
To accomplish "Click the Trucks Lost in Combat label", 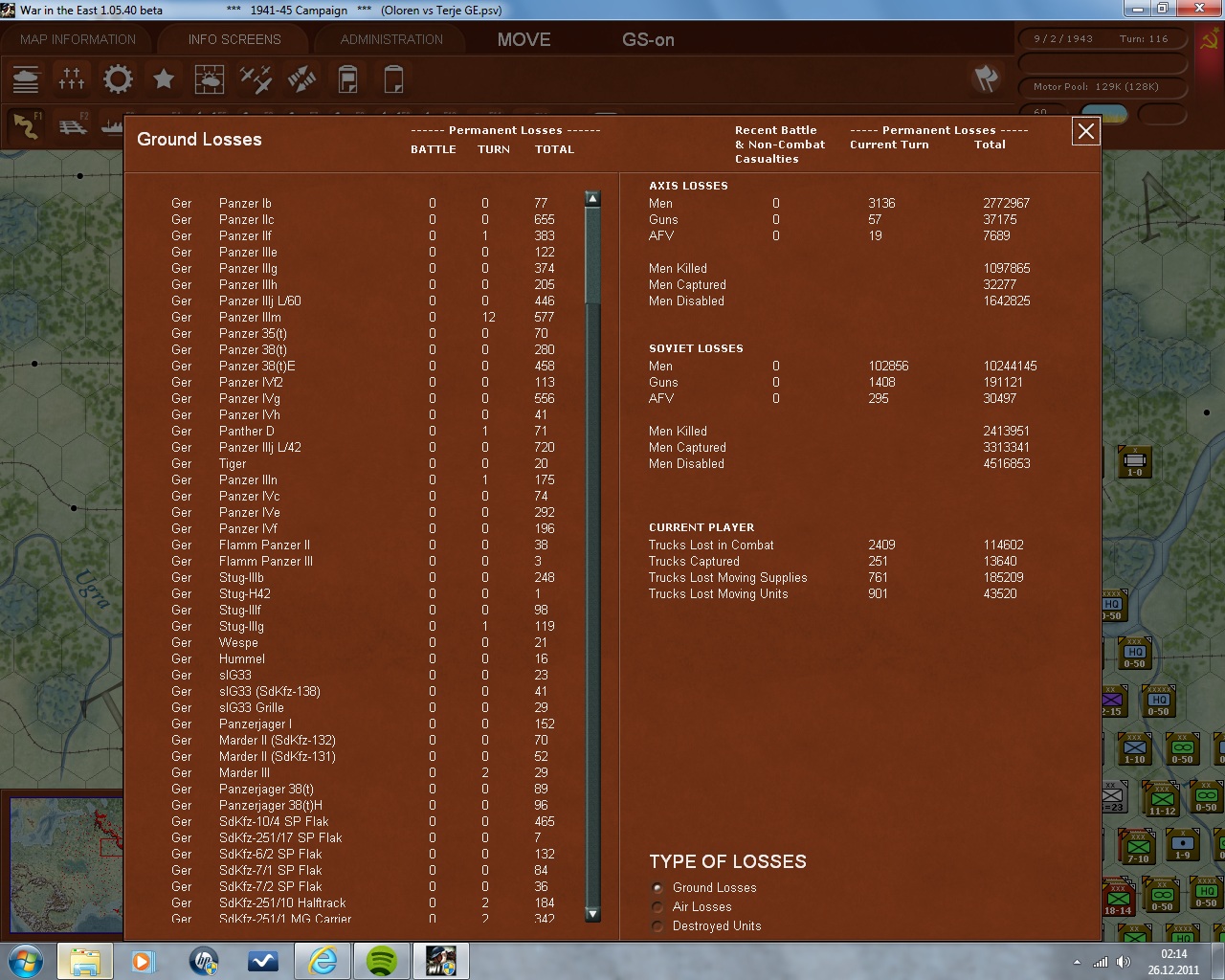I will tap(711, 545).
